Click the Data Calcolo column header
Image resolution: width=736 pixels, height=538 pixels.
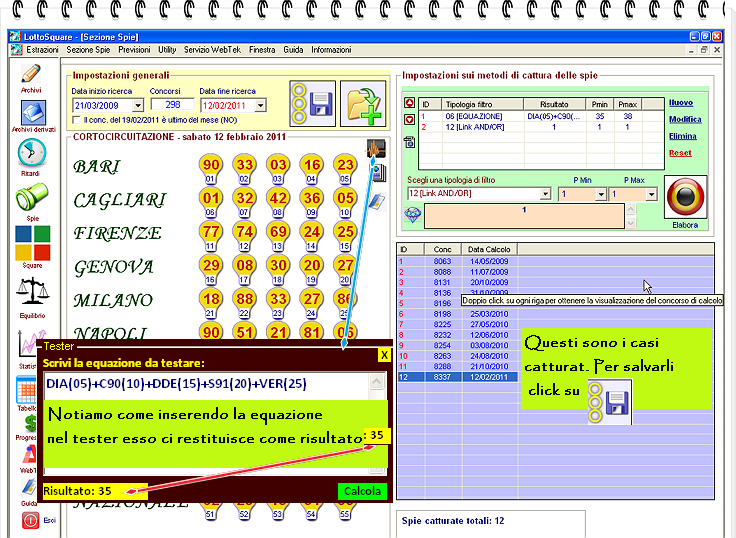click(489, 249)
